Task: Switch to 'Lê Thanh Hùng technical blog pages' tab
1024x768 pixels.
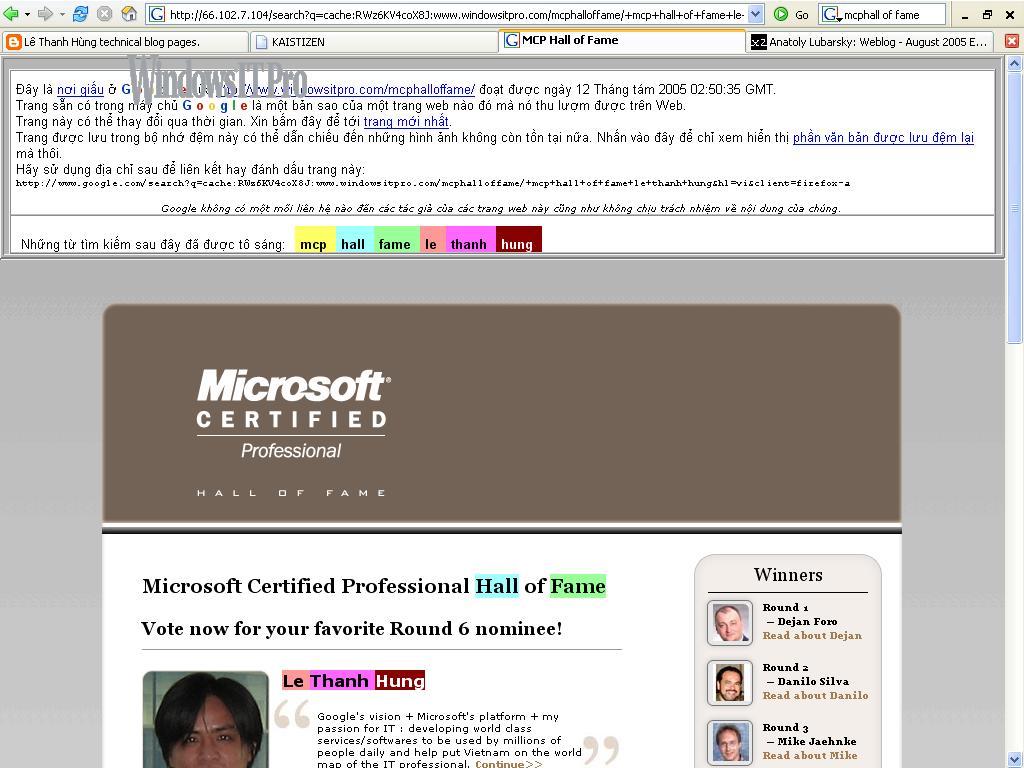Action: [x=125, y=42]
